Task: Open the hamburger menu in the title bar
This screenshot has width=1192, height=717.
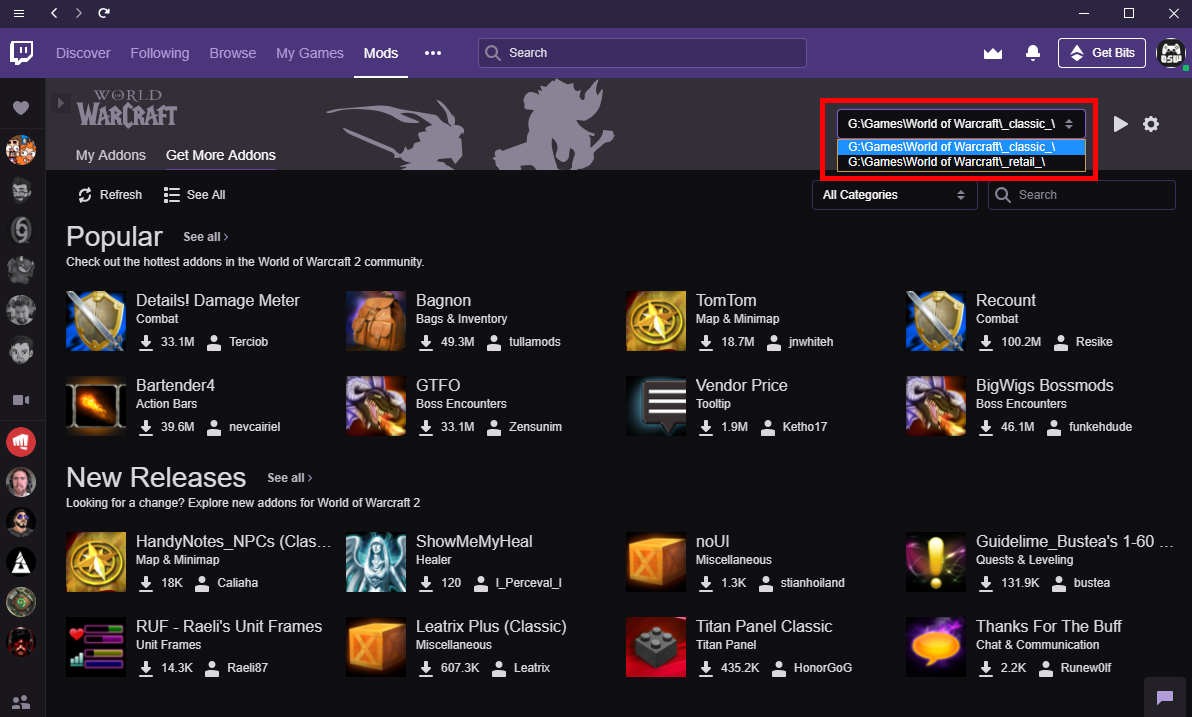Action: click(x=19, y=13)
